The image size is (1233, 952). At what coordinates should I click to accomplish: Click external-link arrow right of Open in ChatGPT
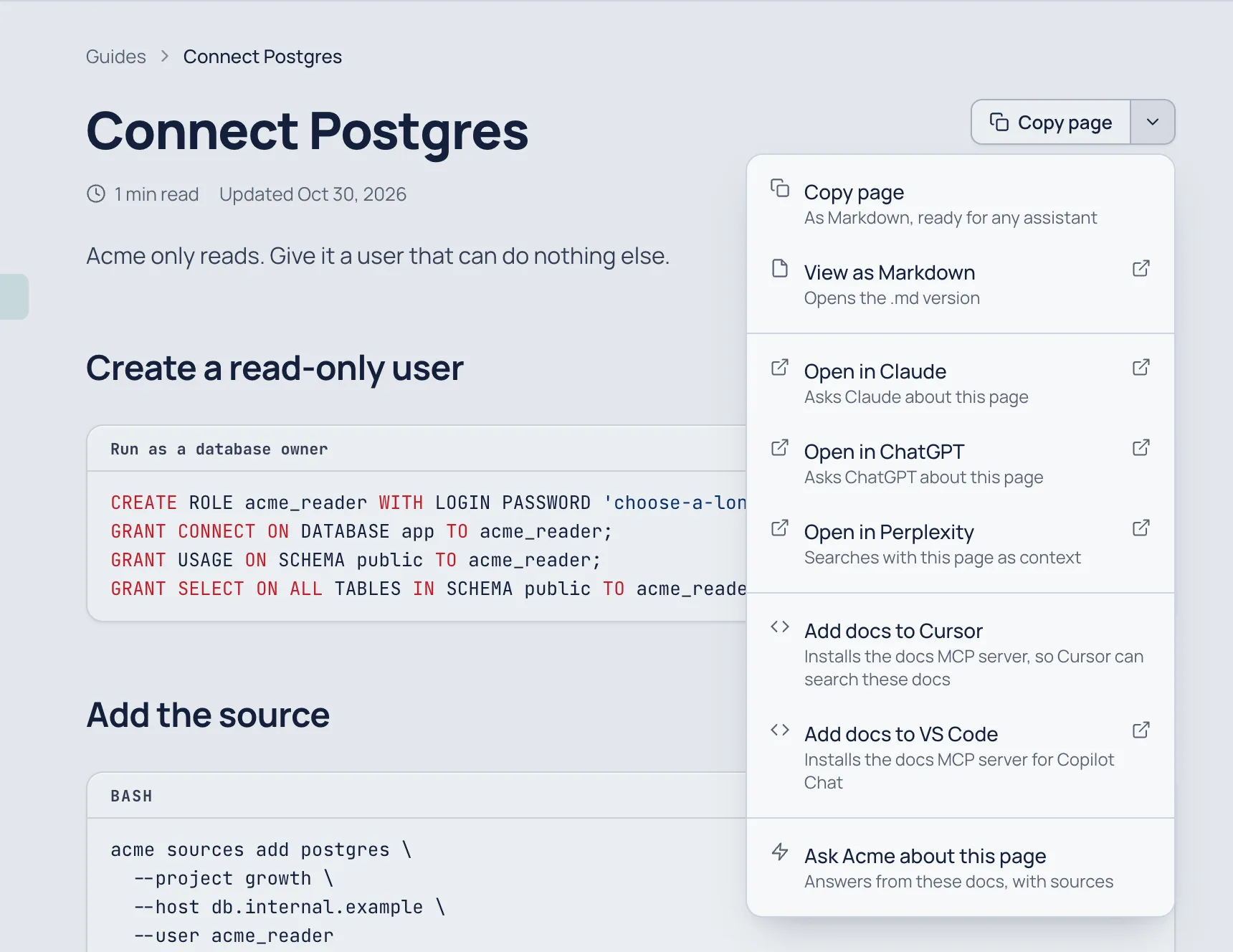click(x=1141, y=448)
